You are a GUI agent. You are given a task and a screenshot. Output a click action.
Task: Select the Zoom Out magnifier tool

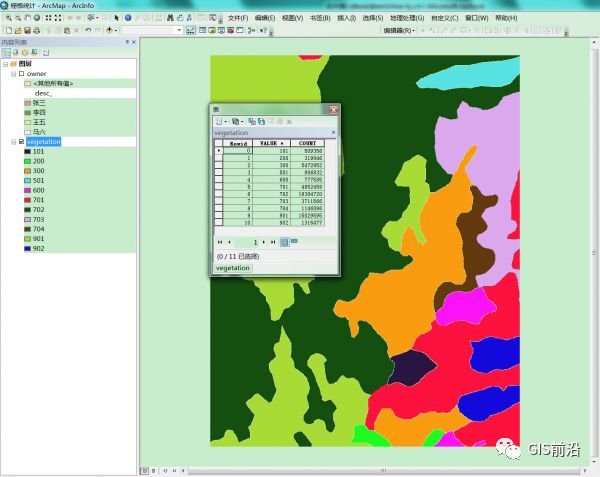point(18,18)
